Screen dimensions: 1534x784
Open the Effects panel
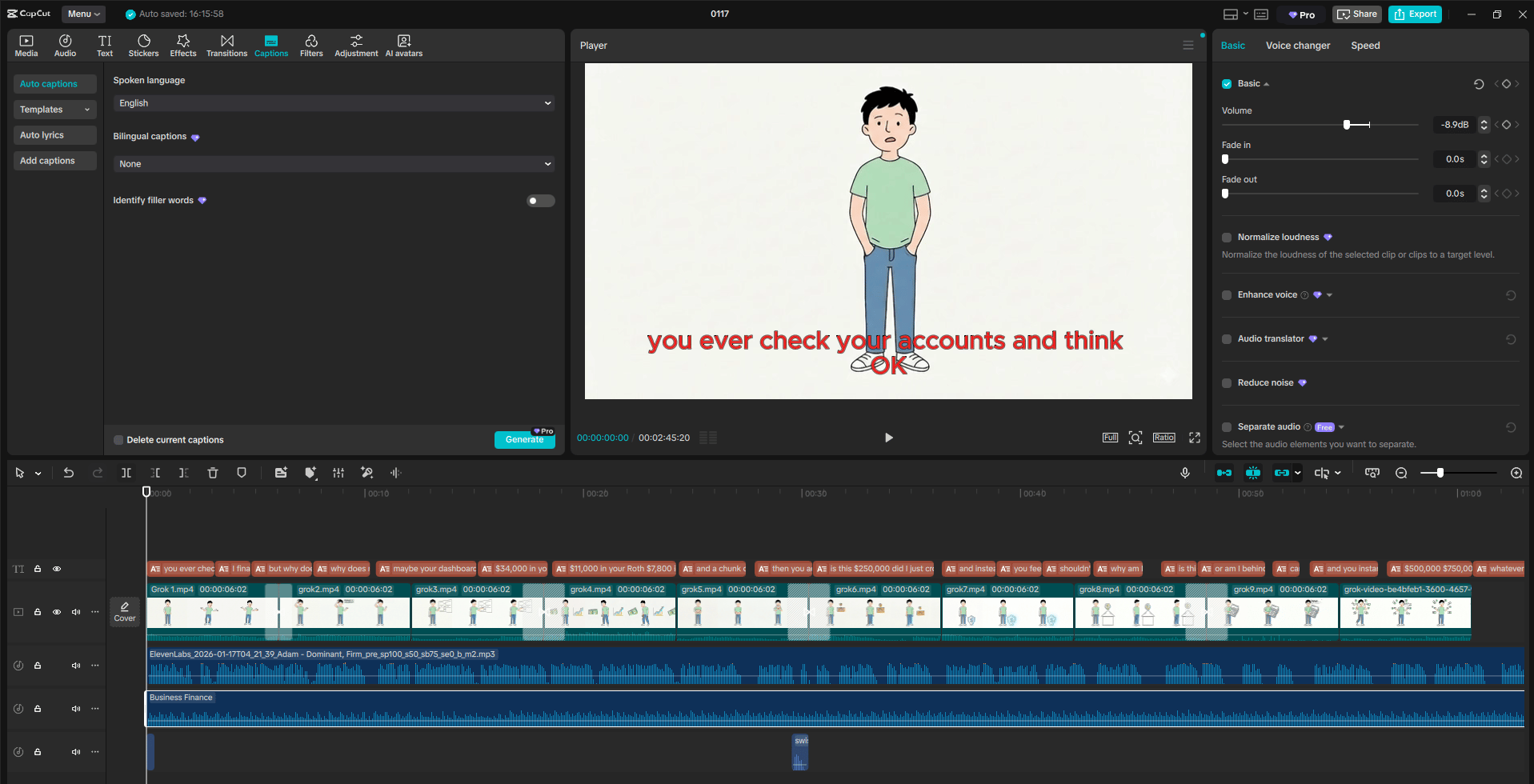[182, 45]
